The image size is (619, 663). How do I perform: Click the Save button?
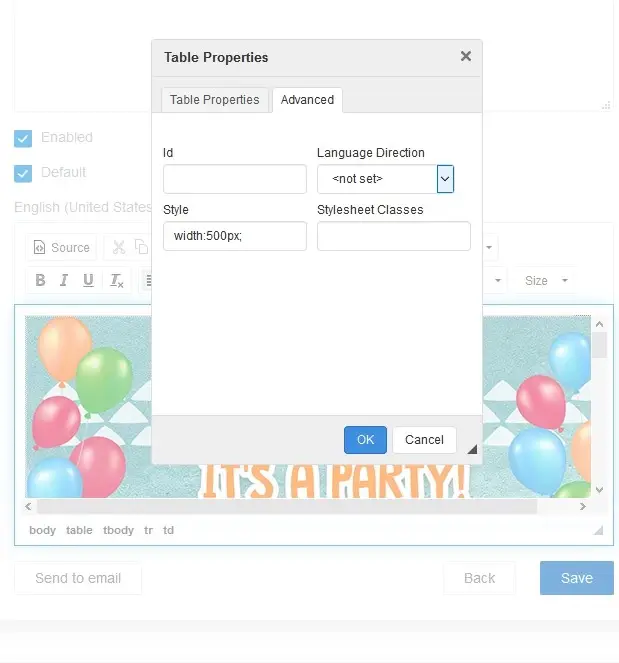coord(577,578)
